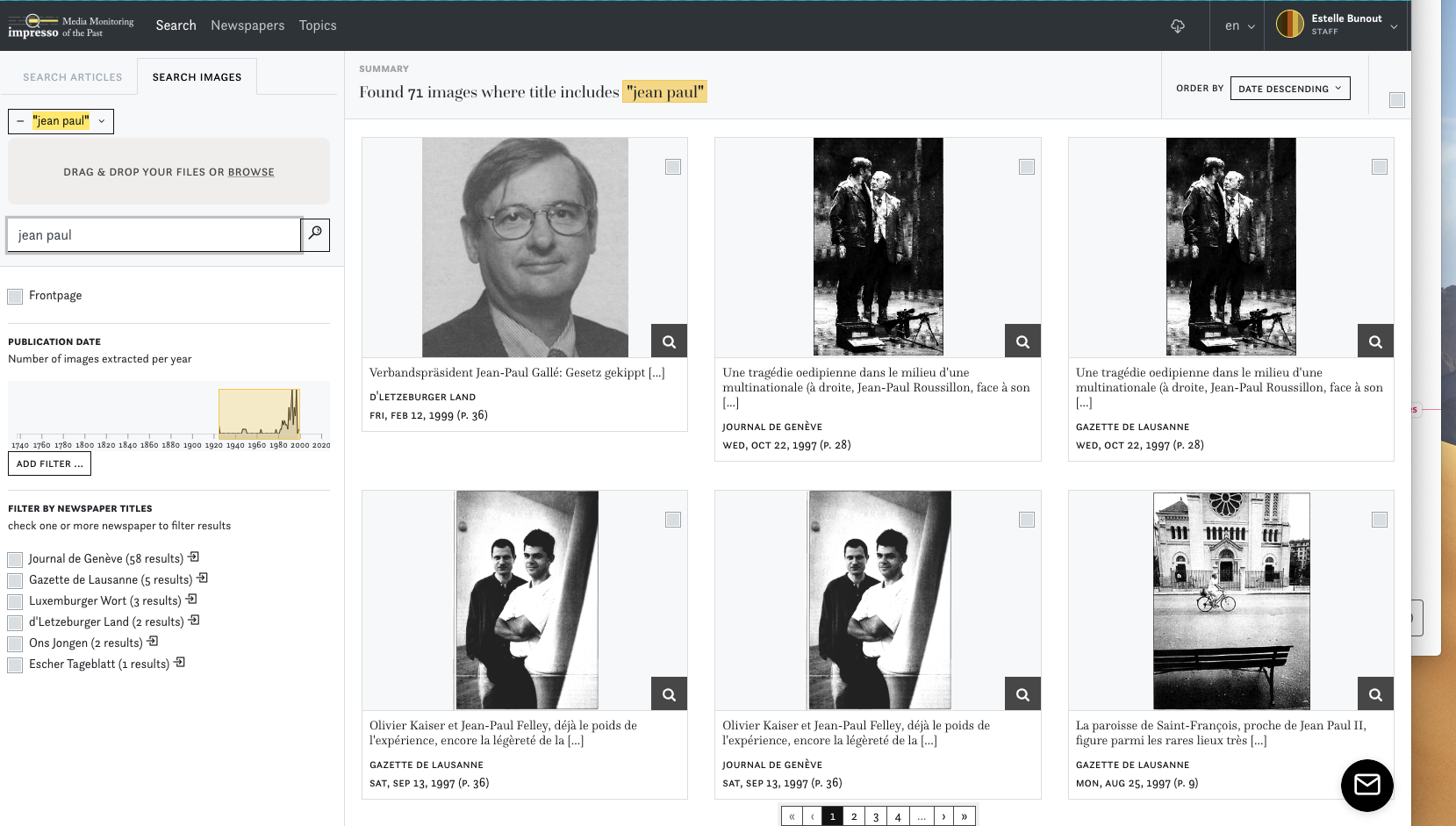The image size is (1456, 826).
Task: Click the envelope contact button at bottom right
Action: coord(1366,786)
